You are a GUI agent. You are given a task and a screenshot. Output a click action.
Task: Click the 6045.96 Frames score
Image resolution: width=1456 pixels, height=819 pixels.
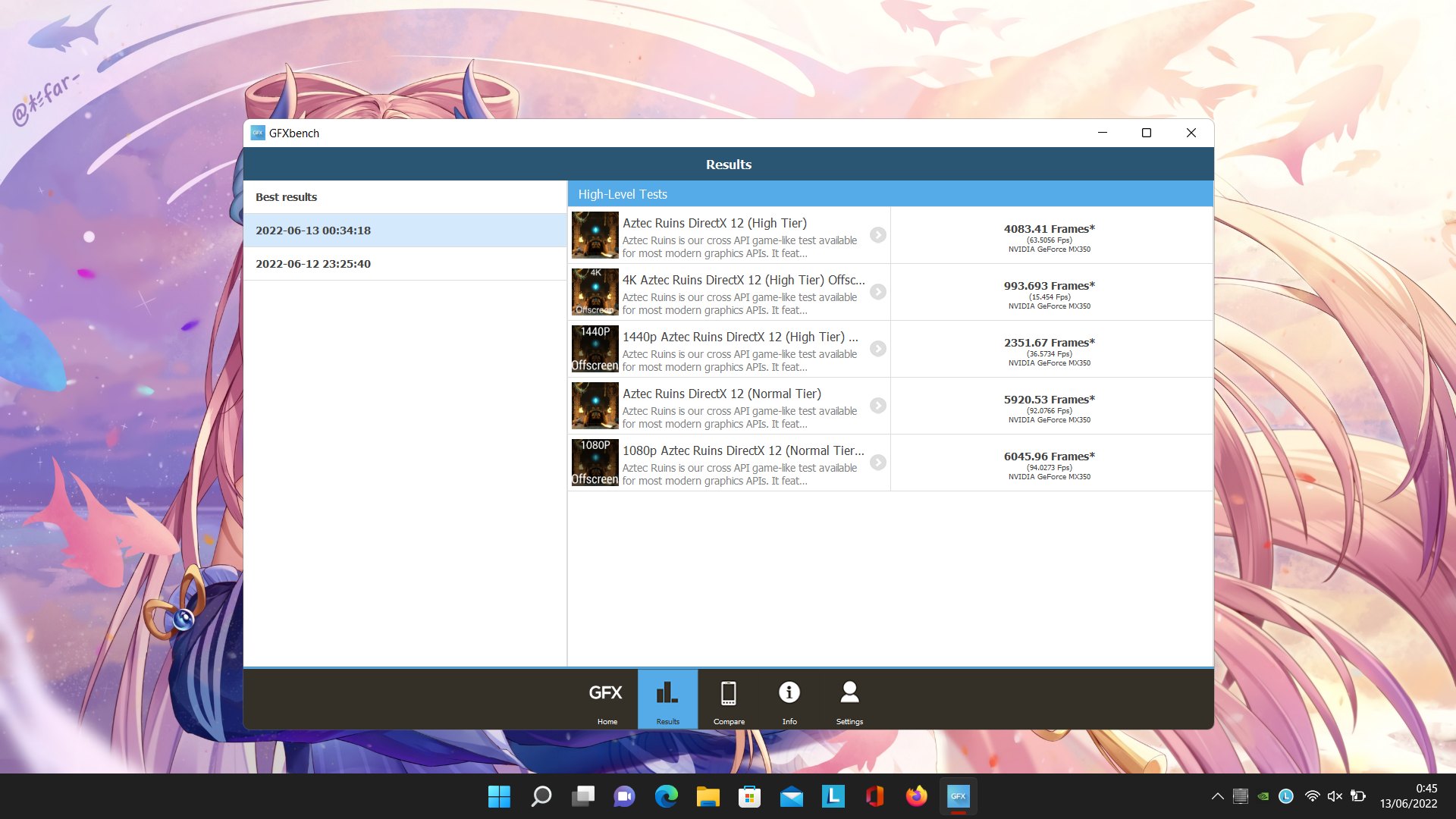(x=1050, y=457)
